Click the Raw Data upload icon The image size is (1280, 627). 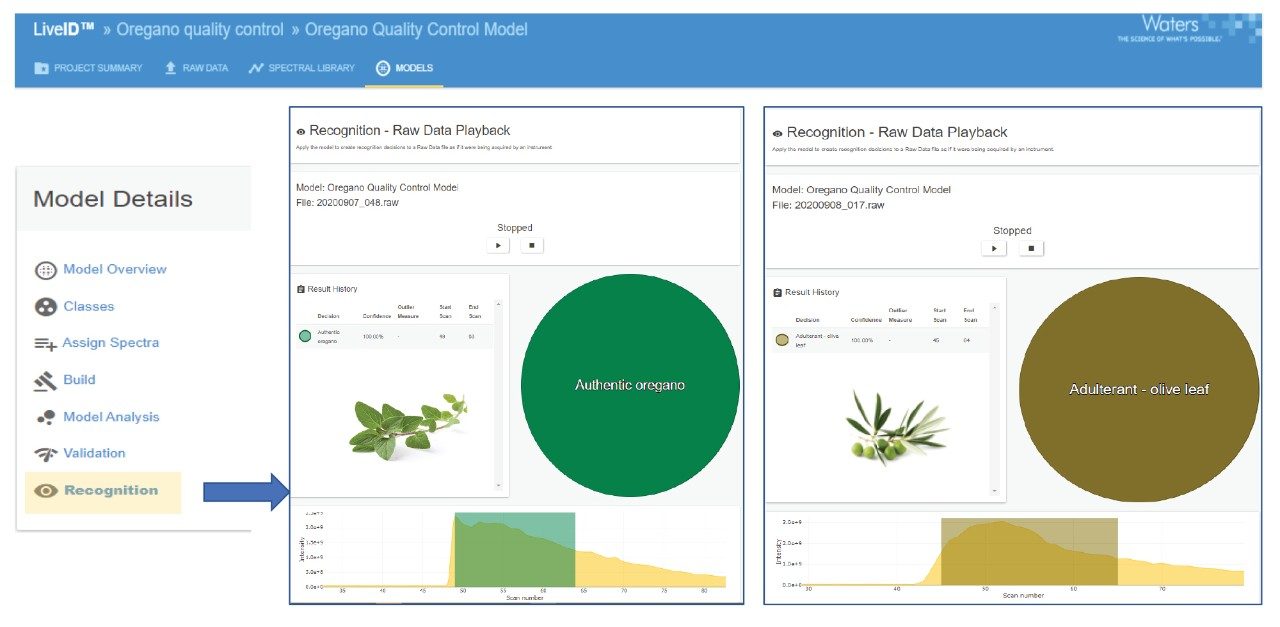coord(171,68)
